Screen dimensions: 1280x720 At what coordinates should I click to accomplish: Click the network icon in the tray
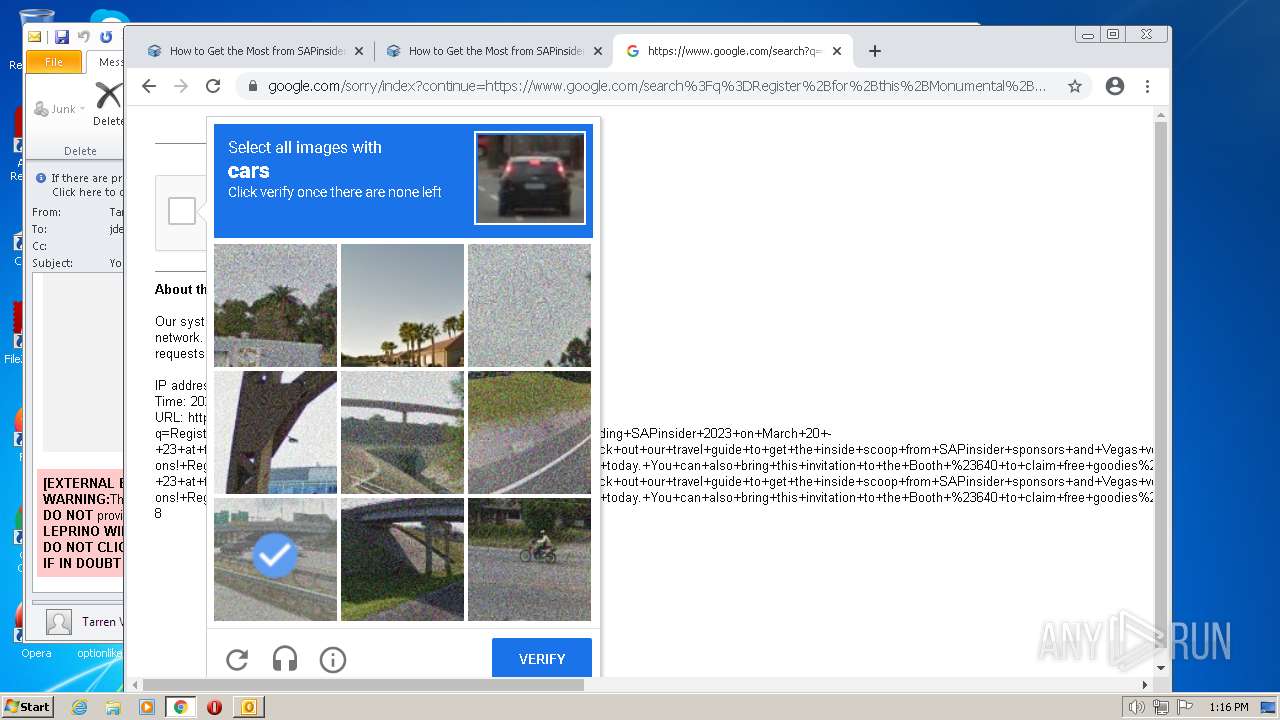coord(1160,707)
